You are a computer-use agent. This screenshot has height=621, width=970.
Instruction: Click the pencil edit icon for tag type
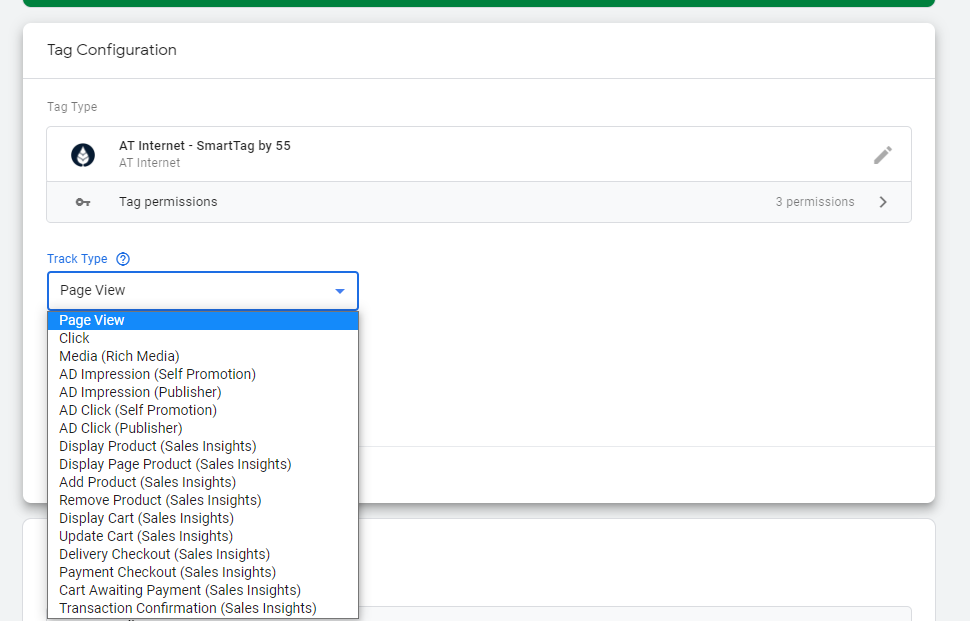click(x=882, y=155)
